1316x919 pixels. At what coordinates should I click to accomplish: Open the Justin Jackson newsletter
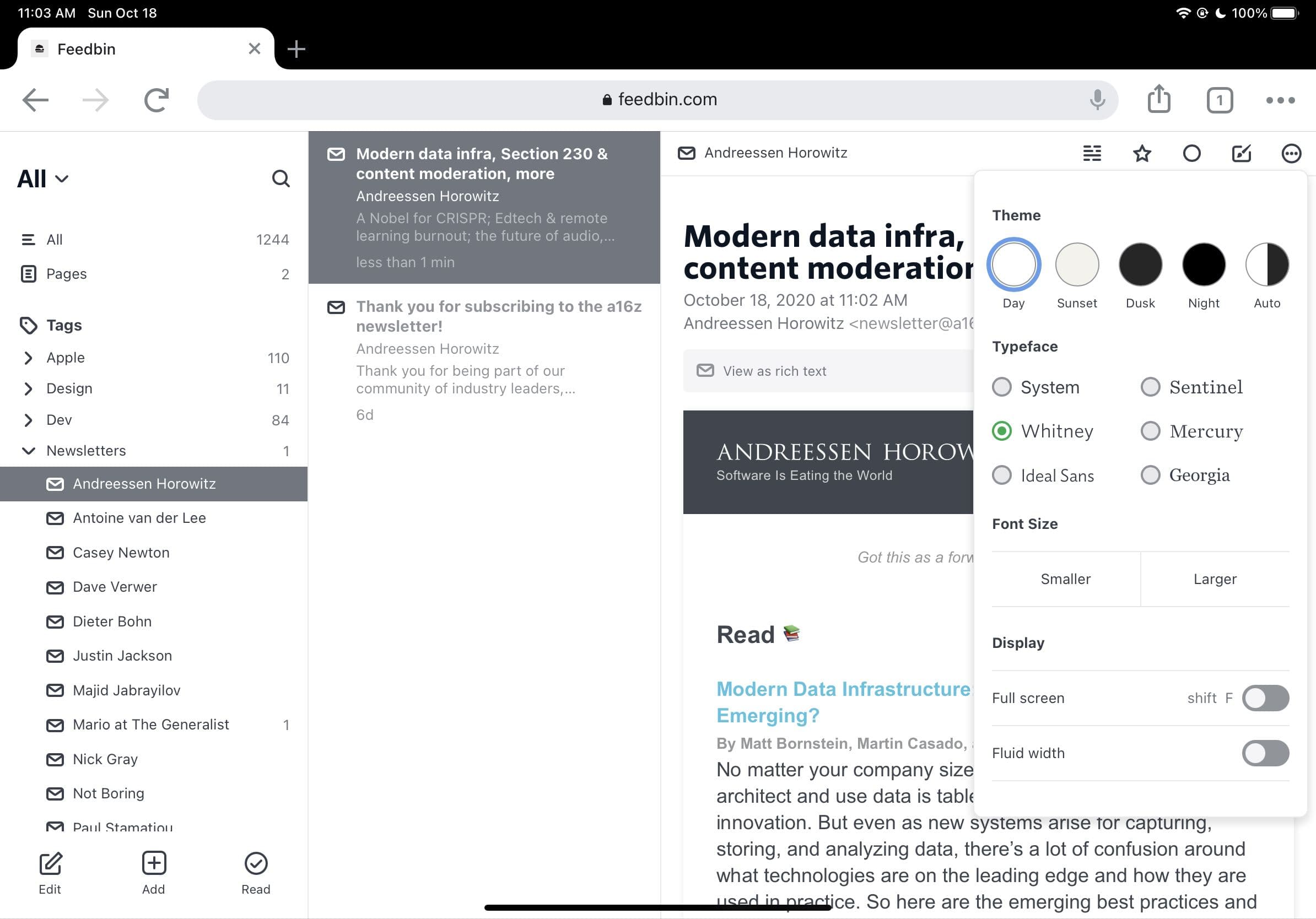tap(154, 656)
